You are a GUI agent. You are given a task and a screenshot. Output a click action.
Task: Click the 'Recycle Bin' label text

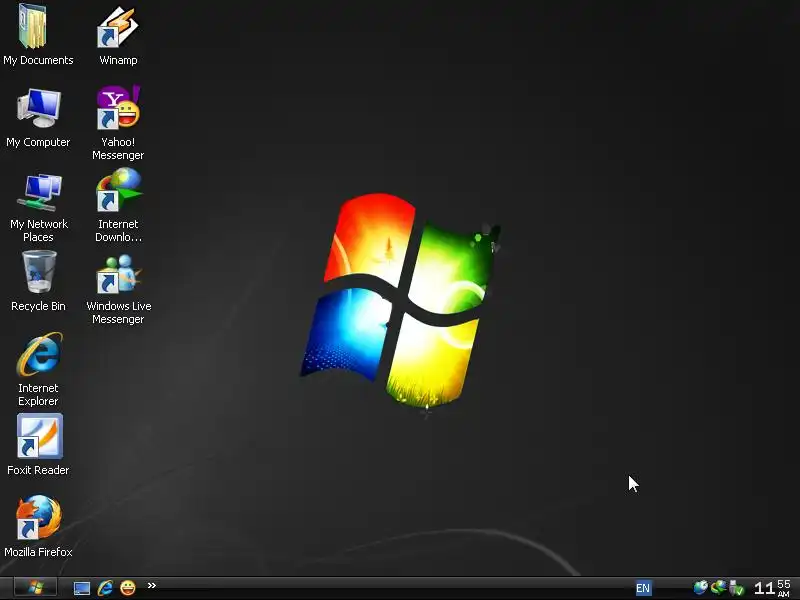point(38,306)
